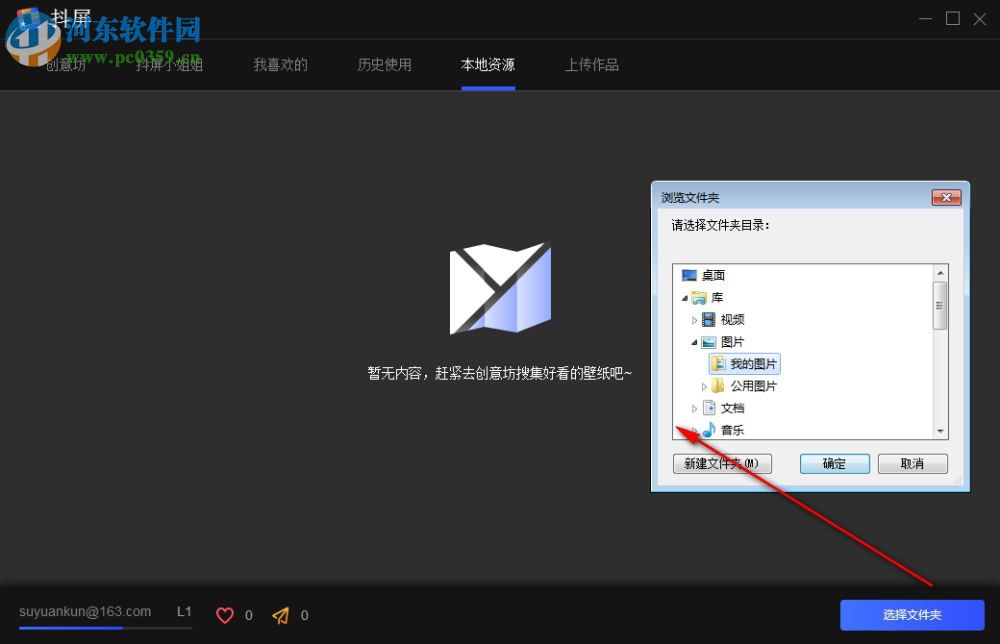The image size is (1000, 644).
Task: Click the 选择文件夹 button
Action: pyautogui.click(x=910, y=615)
